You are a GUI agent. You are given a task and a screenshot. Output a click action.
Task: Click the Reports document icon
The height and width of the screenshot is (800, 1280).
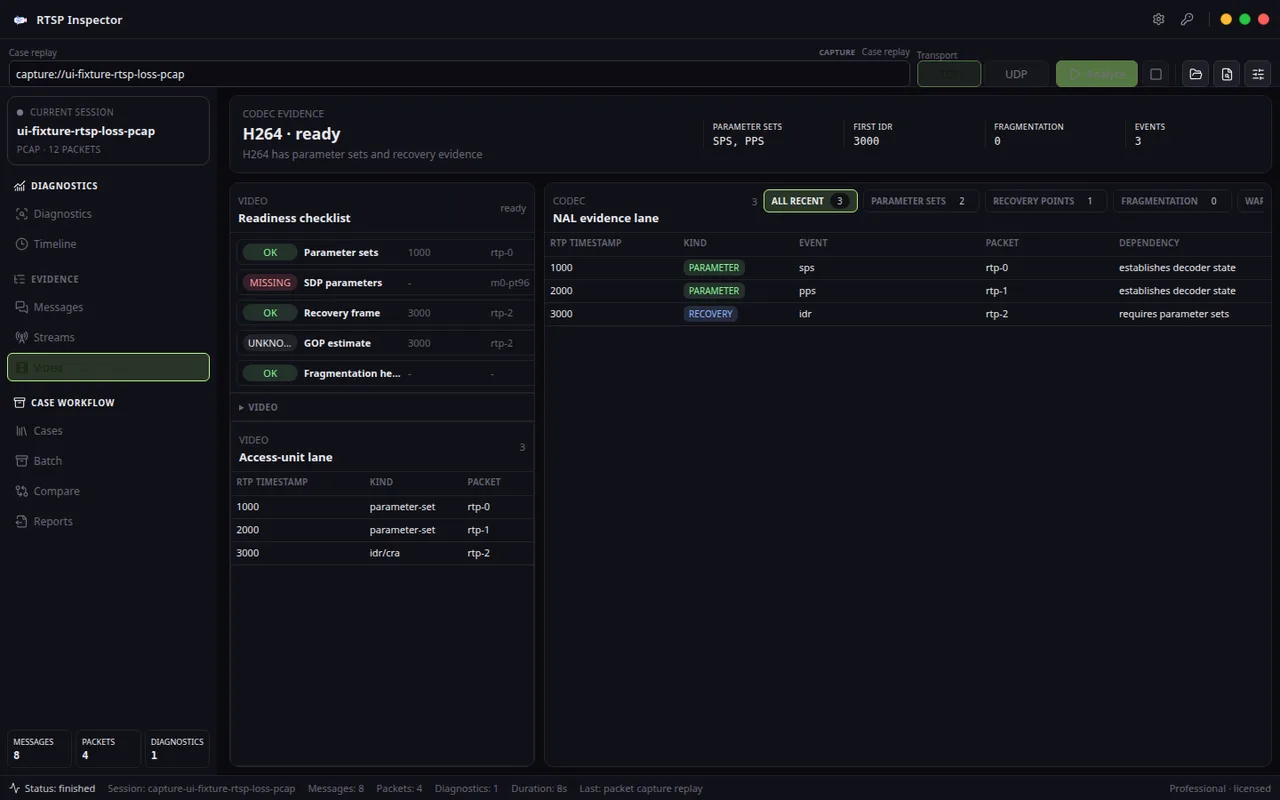pos(22,521)
